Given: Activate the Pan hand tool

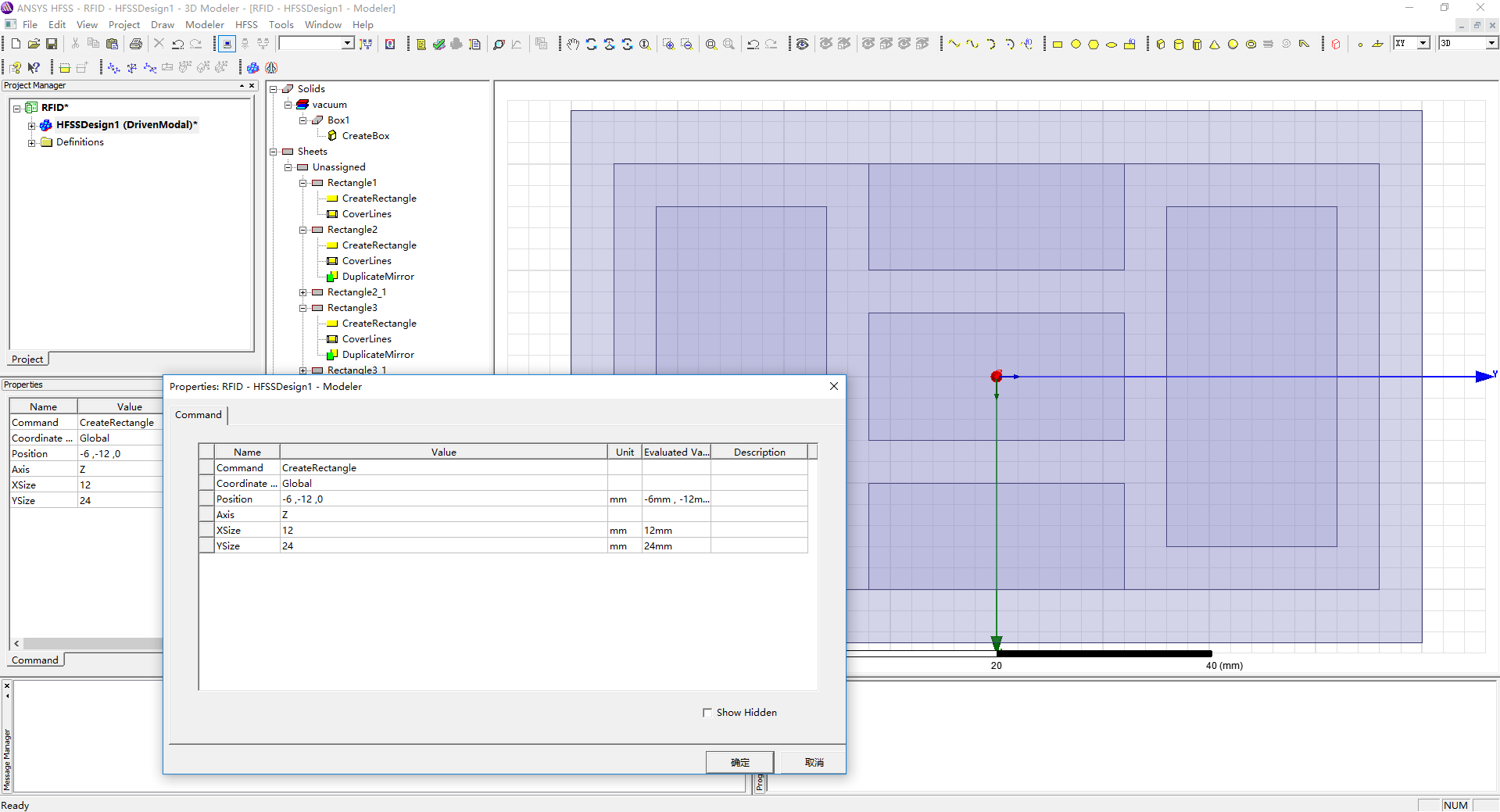Looking at the screenshot, I should (x=573, y=45).
